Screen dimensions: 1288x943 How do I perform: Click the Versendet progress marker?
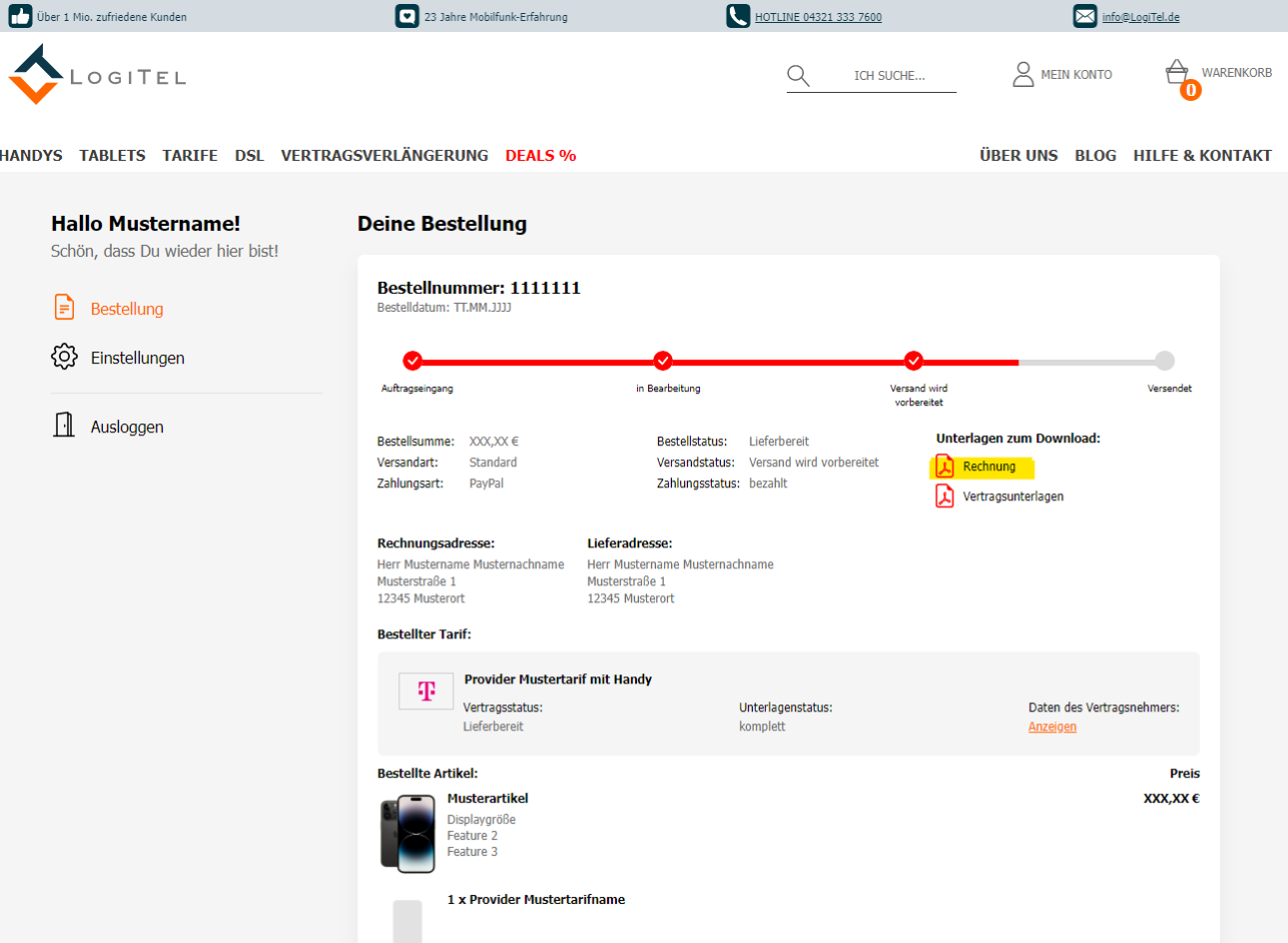tap(1164, 361)
